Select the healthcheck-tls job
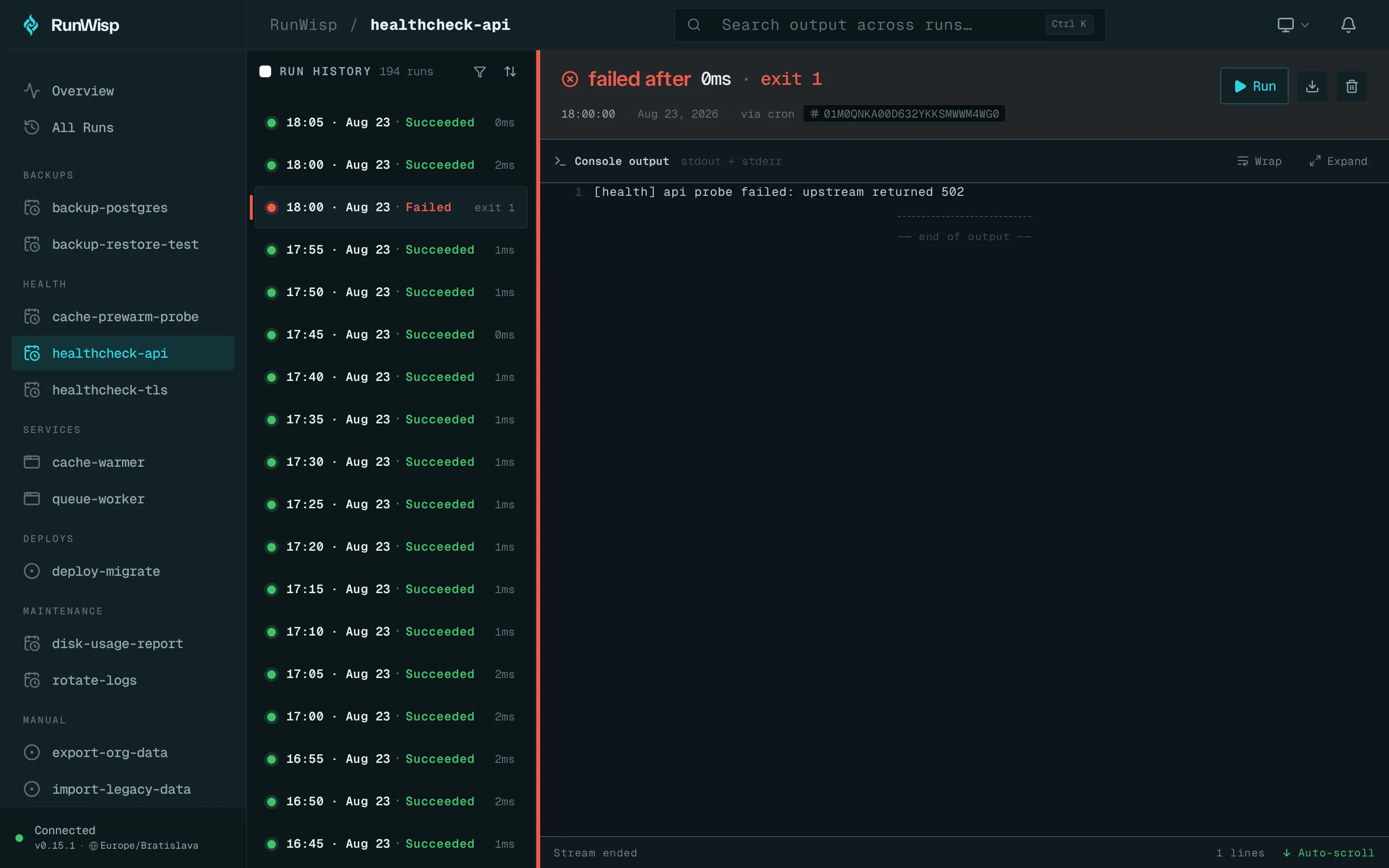1389x868 pixels. tap(123, 390)
